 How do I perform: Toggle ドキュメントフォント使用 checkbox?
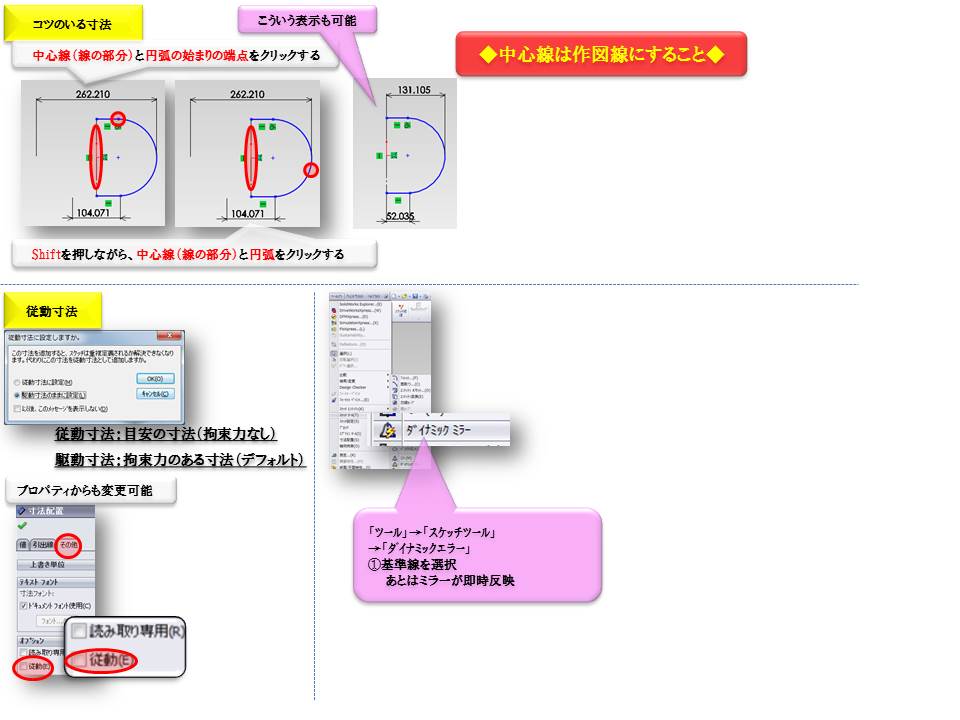(24, 605)
